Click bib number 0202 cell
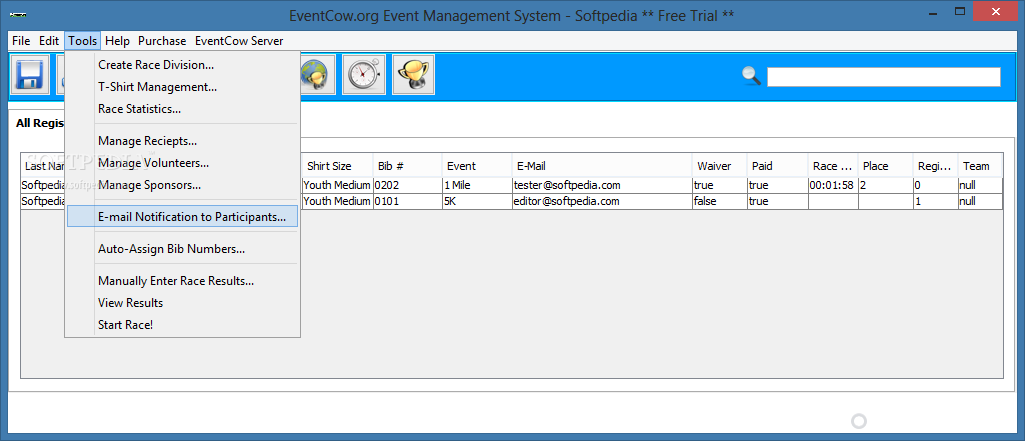 coord(407,185)
